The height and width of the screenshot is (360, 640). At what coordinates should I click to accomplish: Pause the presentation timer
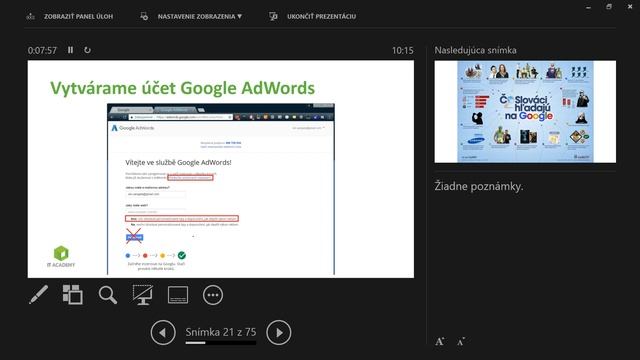71,50
